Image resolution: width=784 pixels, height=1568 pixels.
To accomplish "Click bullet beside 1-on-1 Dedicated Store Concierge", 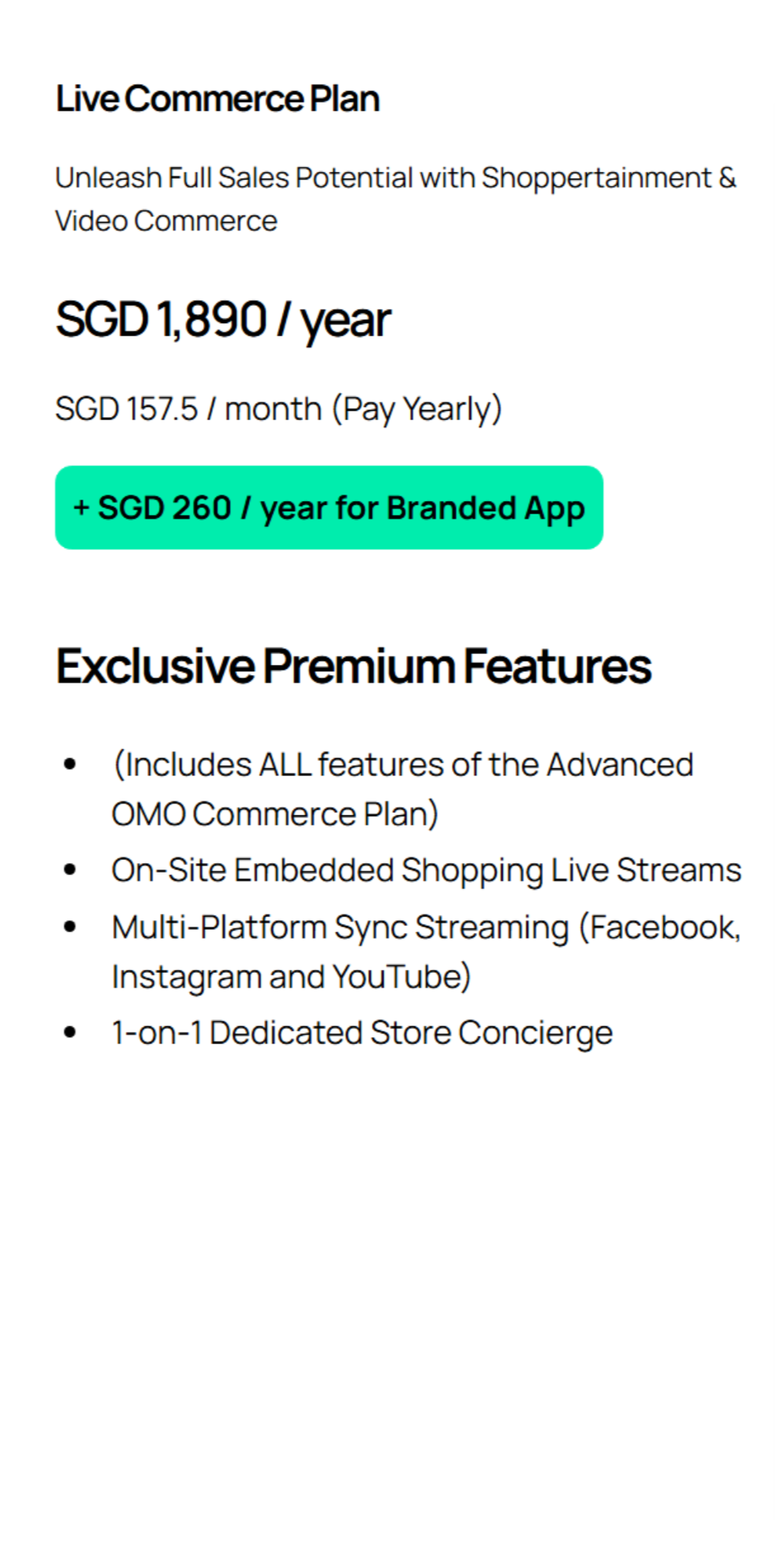I will click(71, 1033).
